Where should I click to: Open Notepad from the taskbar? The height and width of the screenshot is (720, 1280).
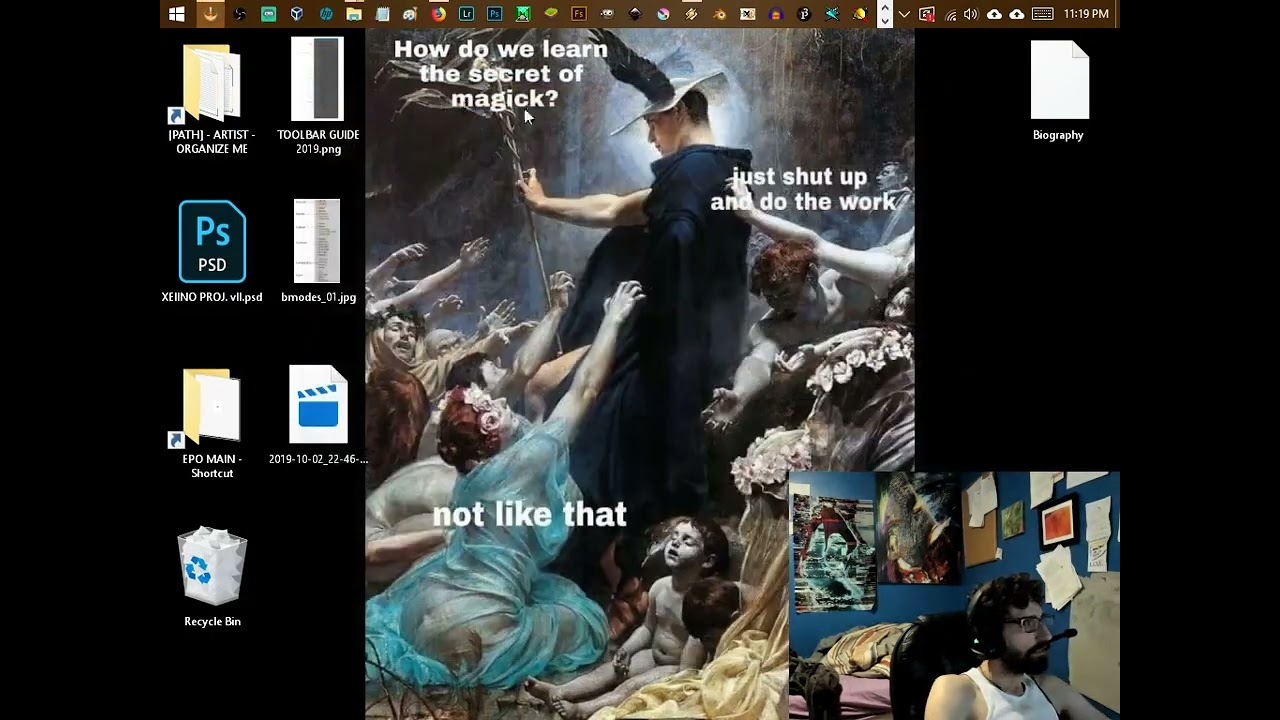[382, 14]
